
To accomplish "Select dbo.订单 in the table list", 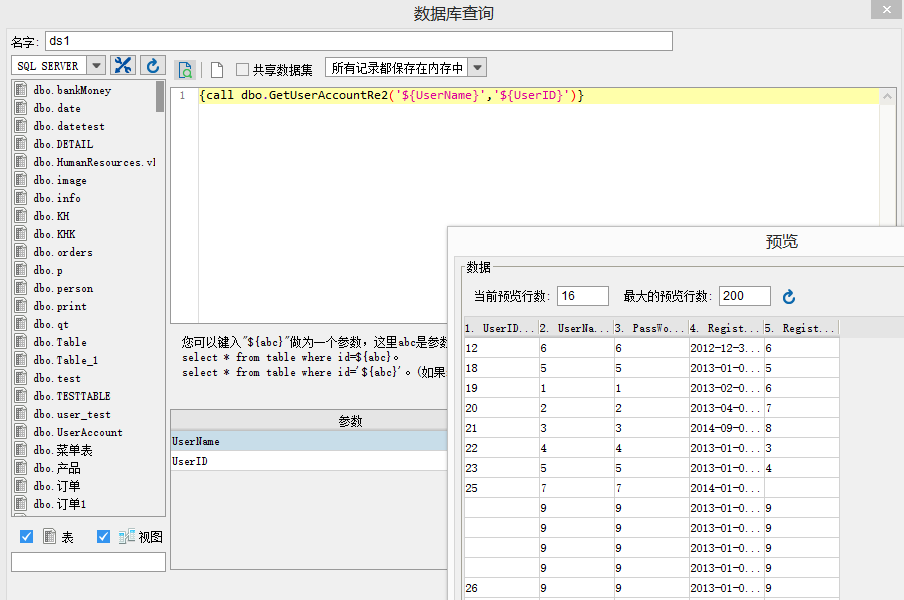I will click(x=57, y=485).
